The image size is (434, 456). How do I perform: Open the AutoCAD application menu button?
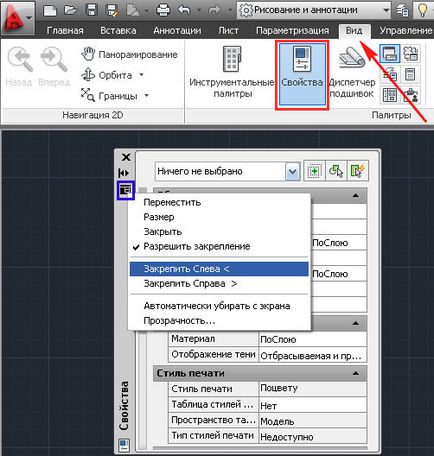click(x=18, y=18)
